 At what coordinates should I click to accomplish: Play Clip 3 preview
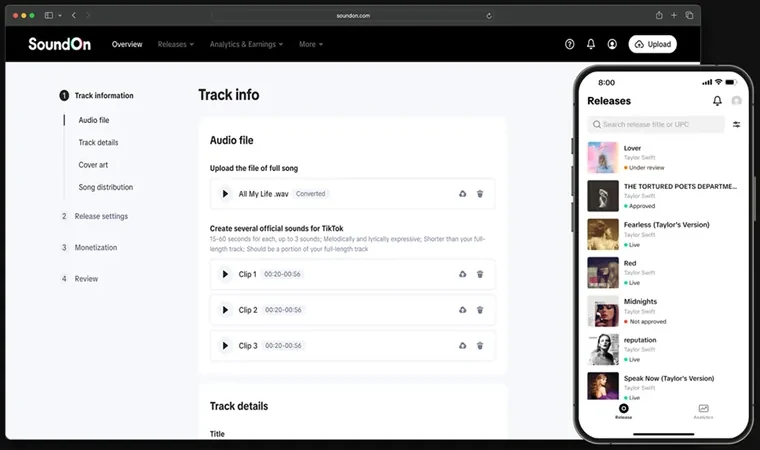[x=225, y=346]
